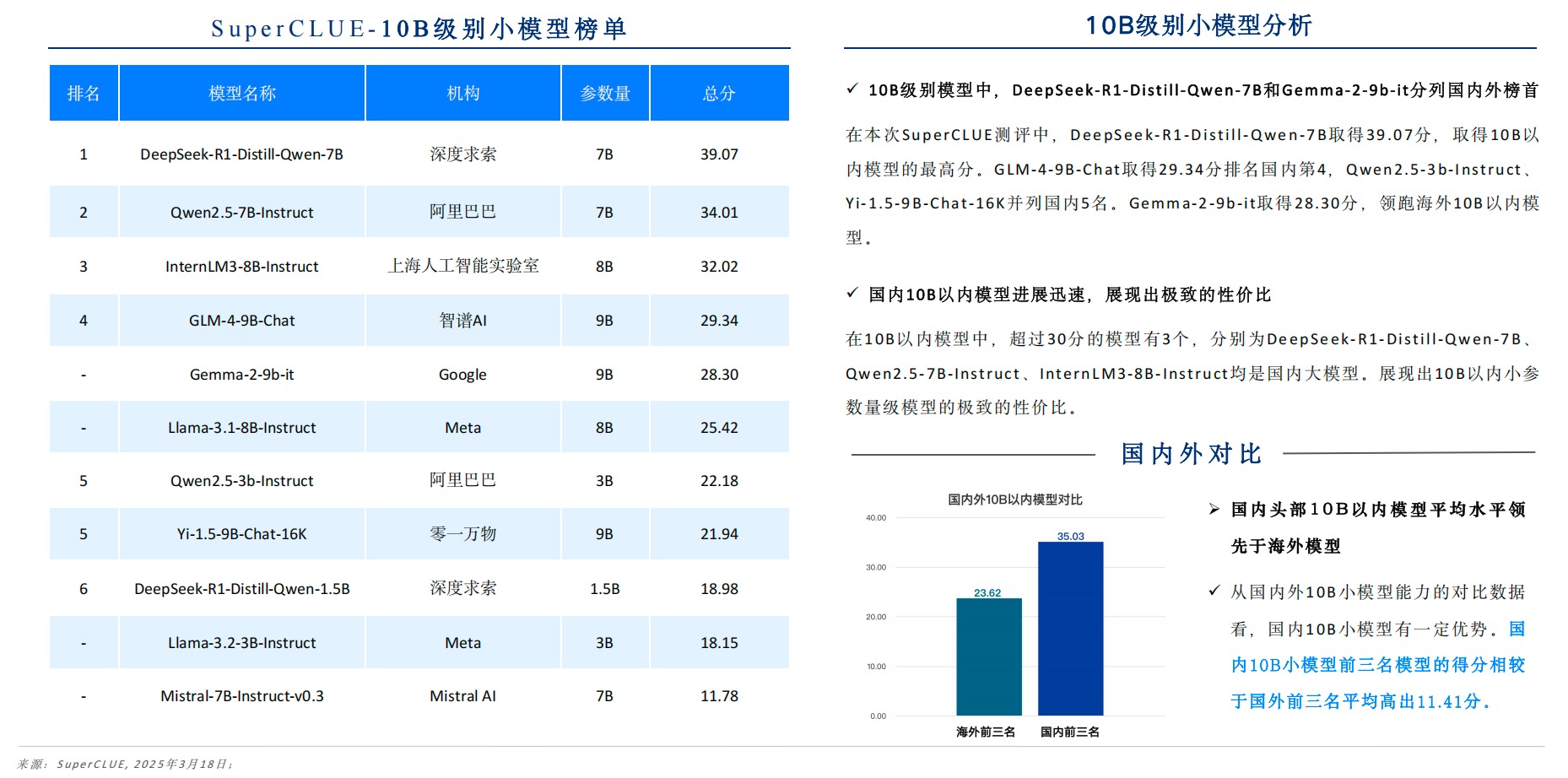Select the Yi-1.5-9B-Chat-16K table cell

(242, 534)
